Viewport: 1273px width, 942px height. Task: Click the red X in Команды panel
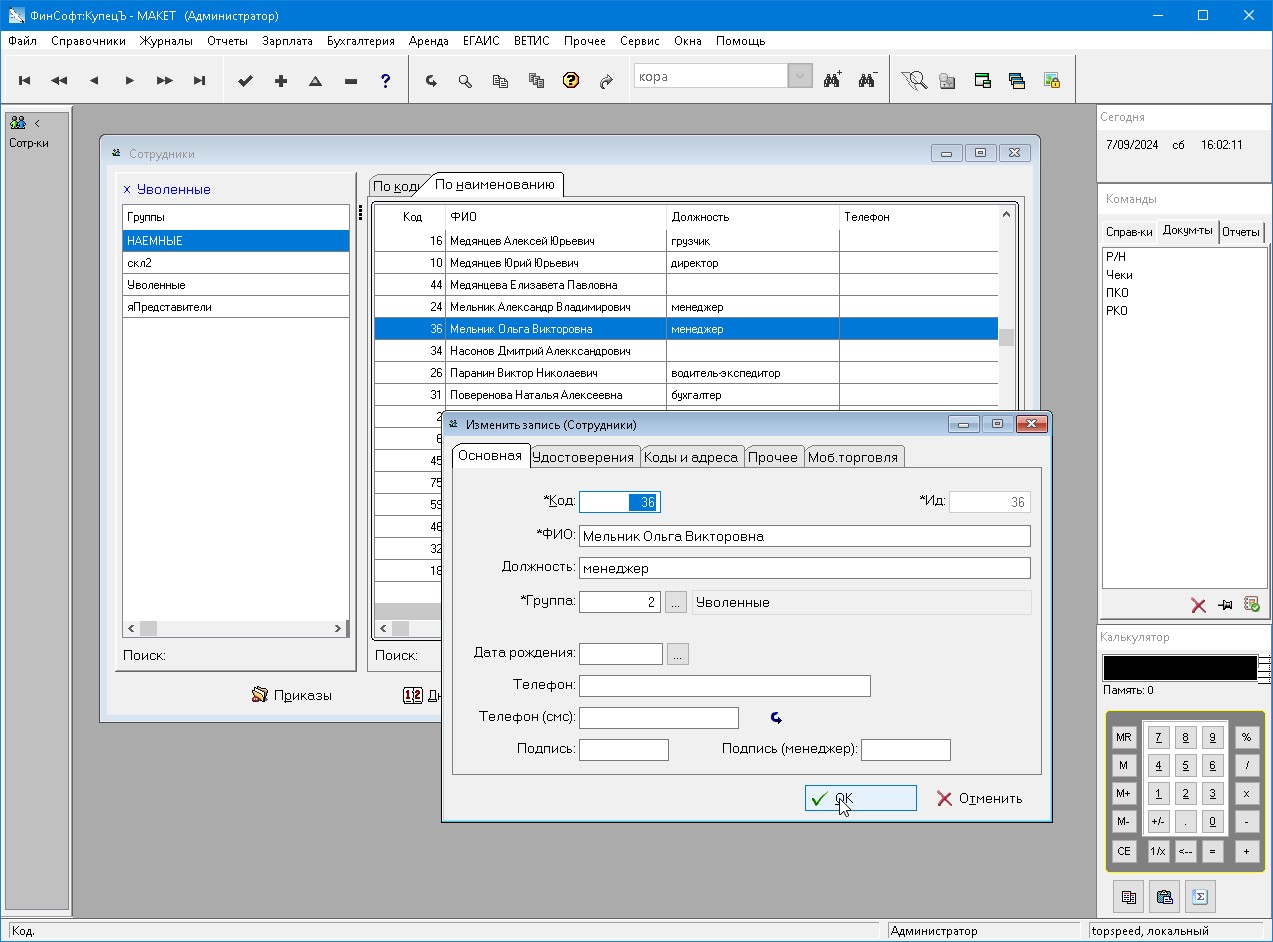(x=1198, y=605)
